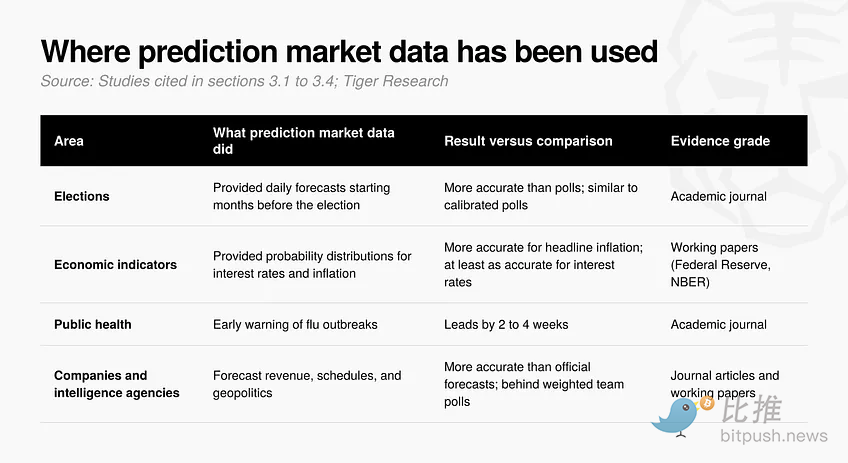Select the Elections row label
Viewport: 848px width, 463px height.
tap(82, 196)
